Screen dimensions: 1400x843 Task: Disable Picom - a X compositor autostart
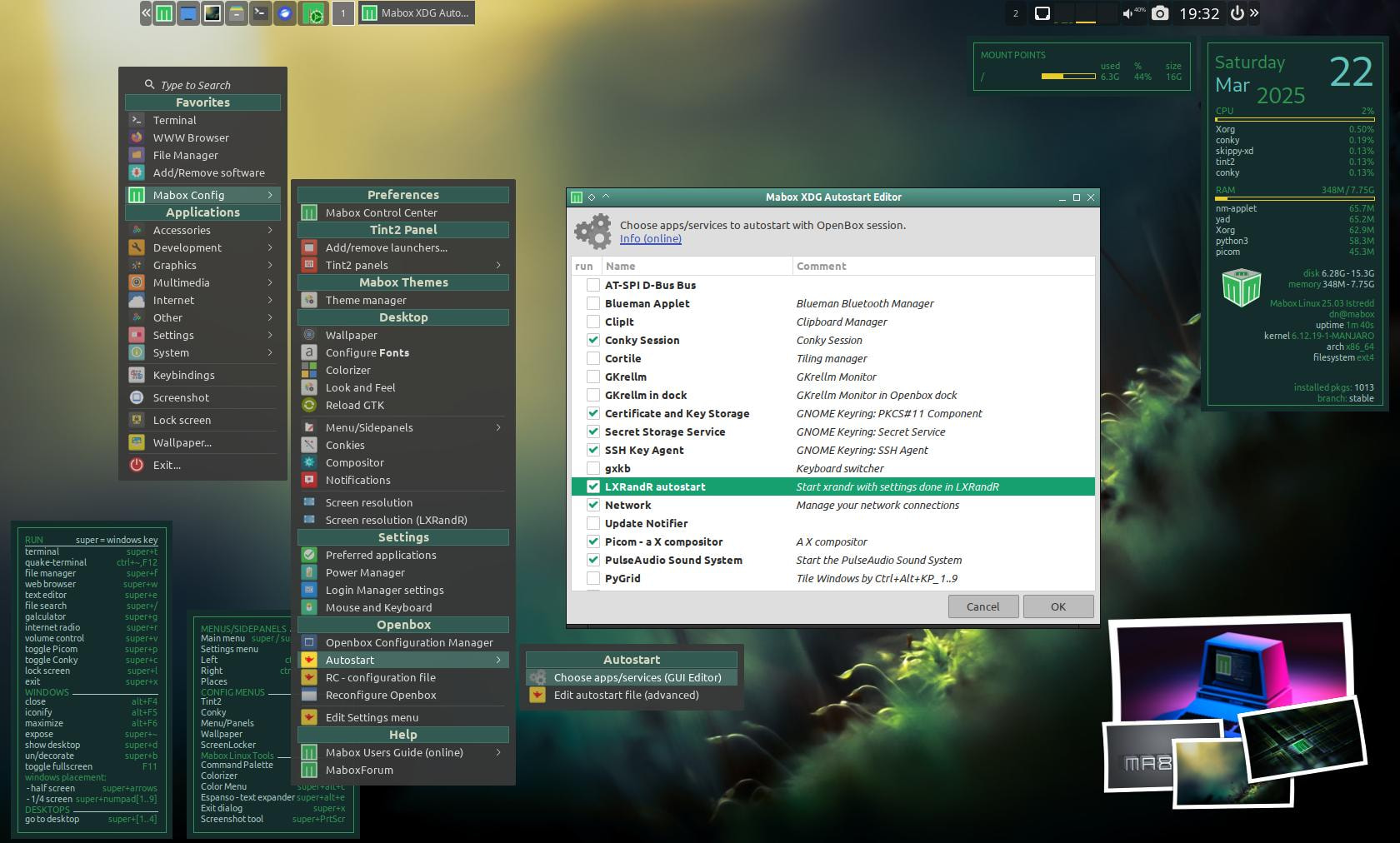[x=592, y=541]
